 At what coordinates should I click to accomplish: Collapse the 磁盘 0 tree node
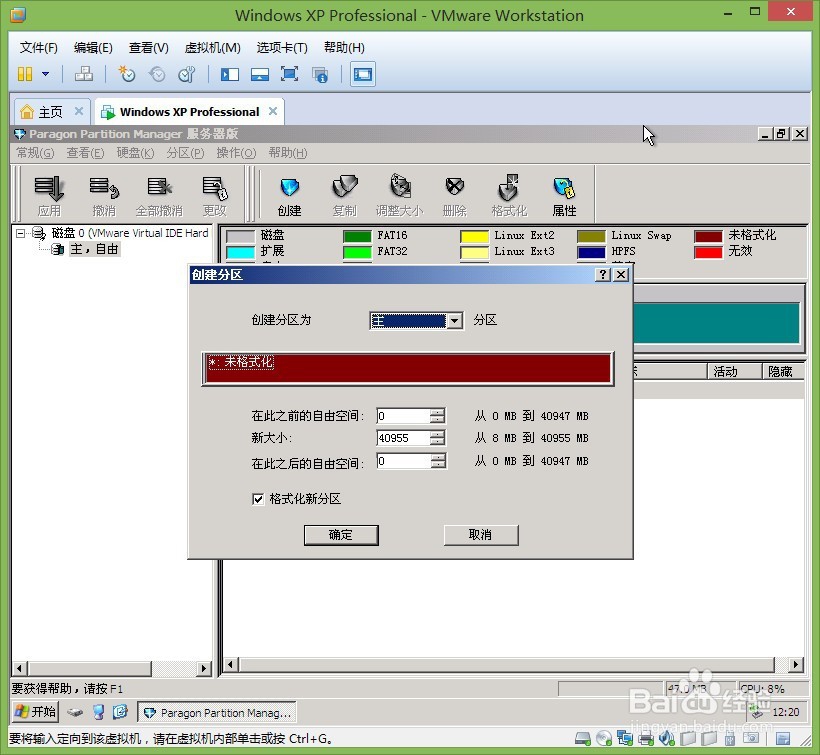pyautogui.click(x=20, y=233)
